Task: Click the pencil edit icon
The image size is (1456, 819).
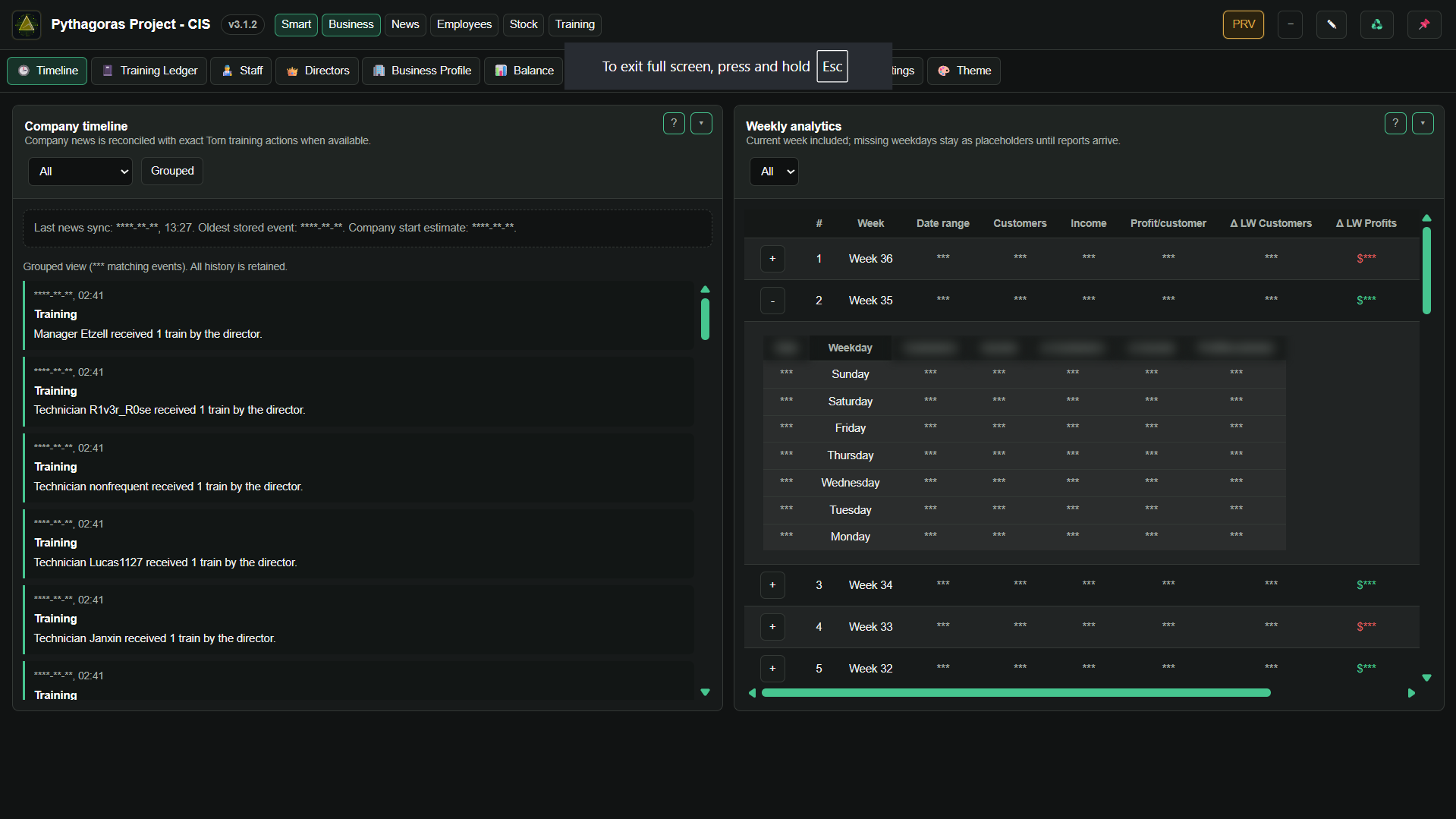Action: click(1332, 24)
